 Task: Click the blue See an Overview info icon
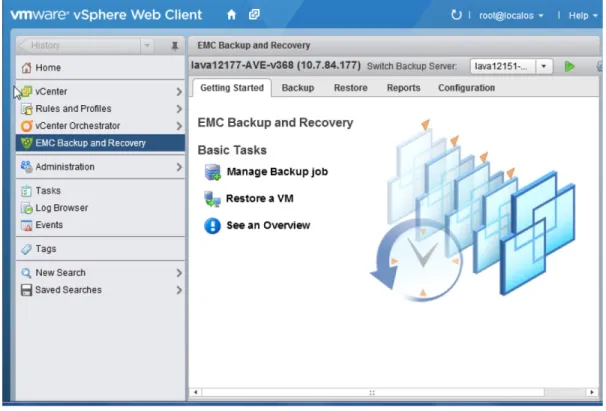click(x=212, y=225)
